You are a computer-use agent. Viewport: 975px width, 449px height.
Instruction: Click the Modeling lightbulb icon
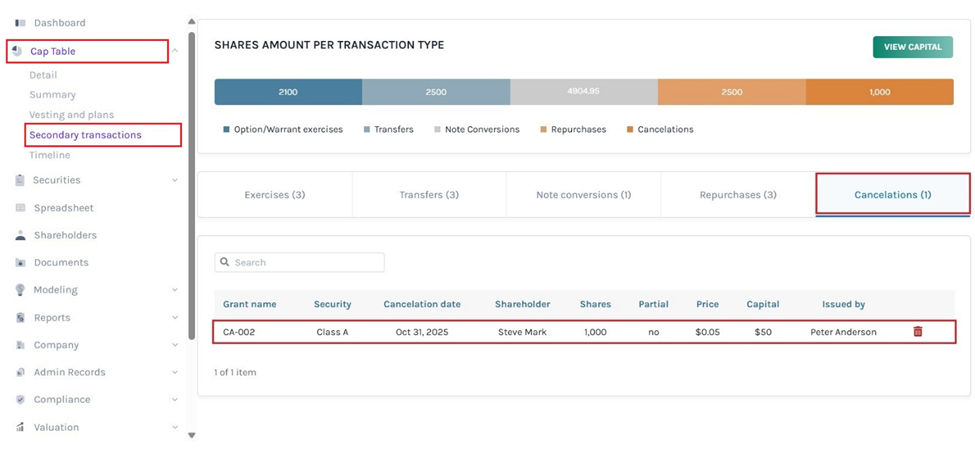point(20,290)
